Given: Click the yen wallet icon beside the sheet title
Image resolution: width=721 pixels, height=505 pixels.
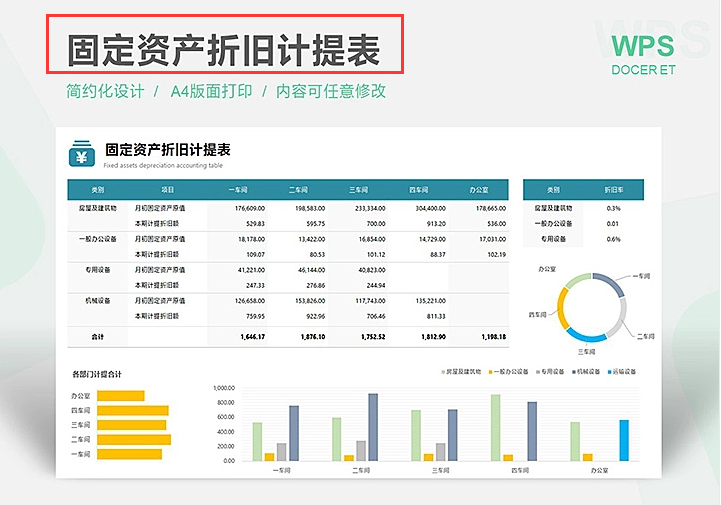Looking at the screenshot, I should (82, 154).
